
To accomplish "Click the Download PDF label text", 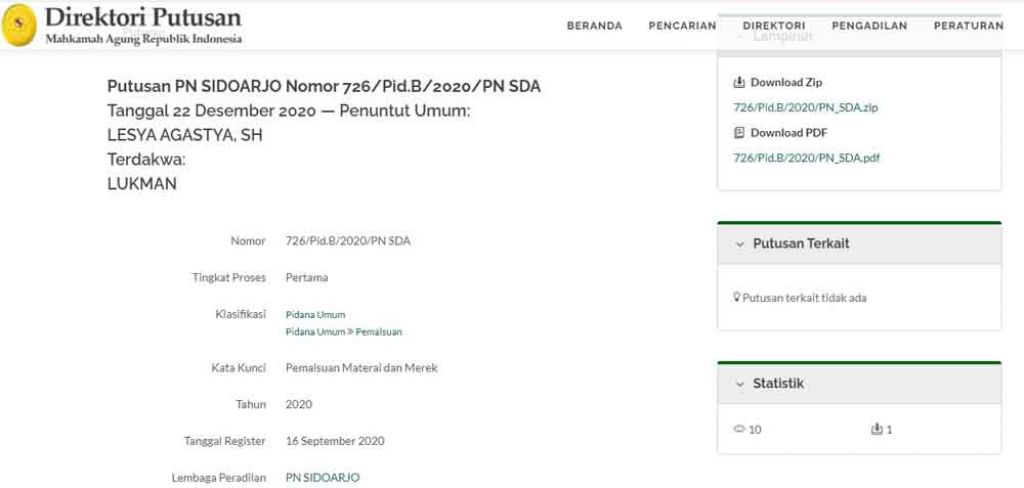I will click(x=788, y=133).
